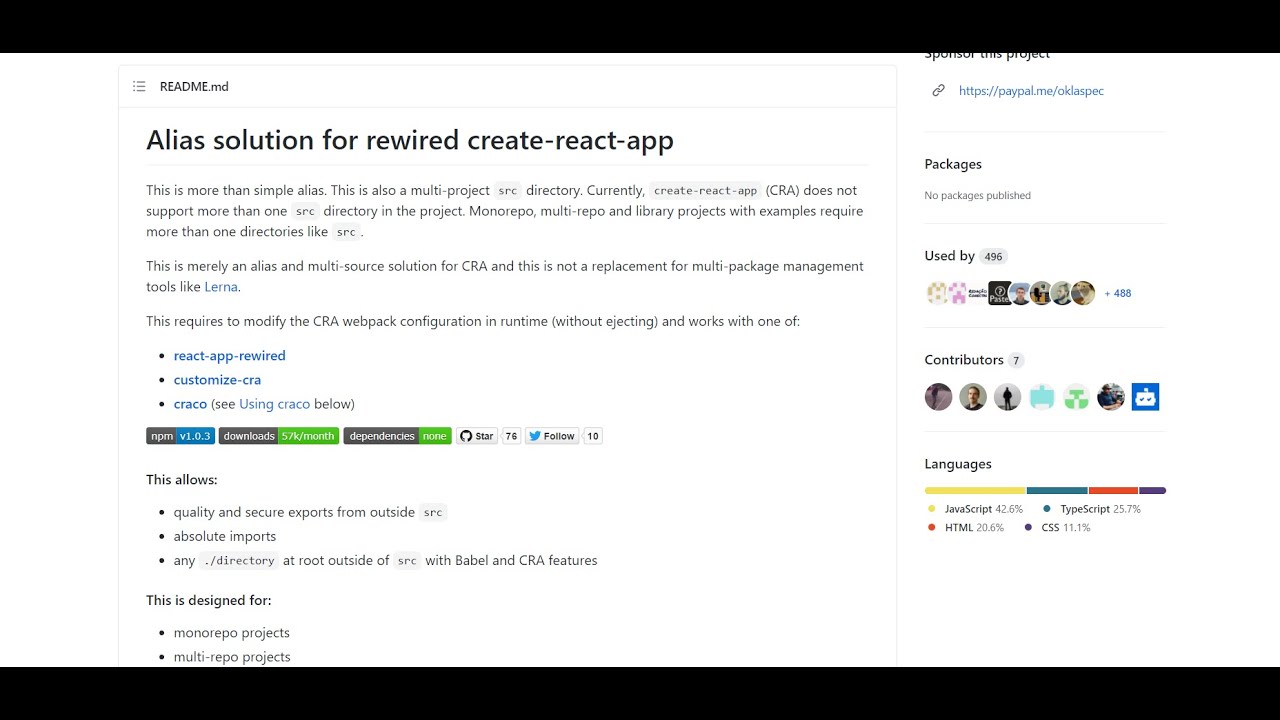Open the README table of contents icon

[x=139, y=87]
